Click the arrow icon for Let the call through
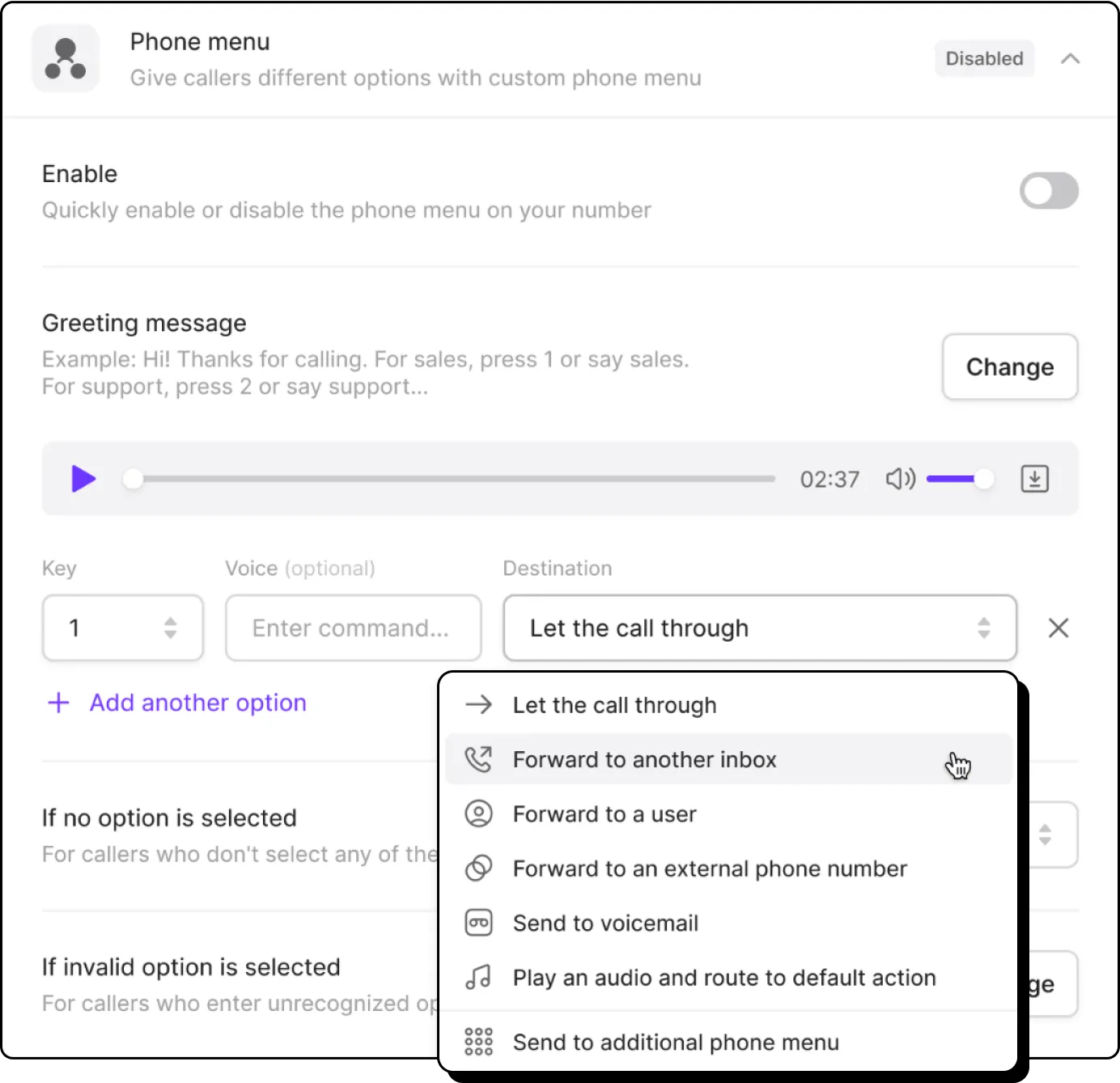 (x=478, y=705)
